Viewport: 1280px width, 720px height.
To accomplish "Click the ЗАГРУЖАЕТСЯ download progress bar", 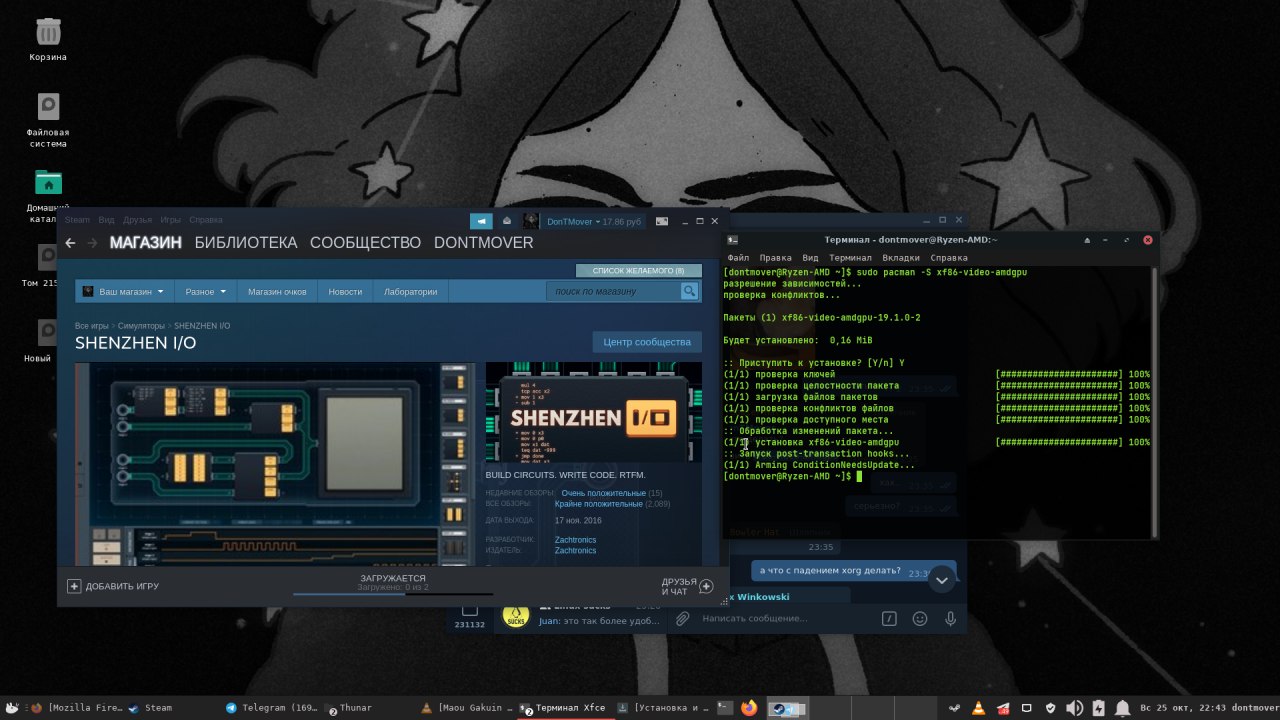I will point(393,593).
